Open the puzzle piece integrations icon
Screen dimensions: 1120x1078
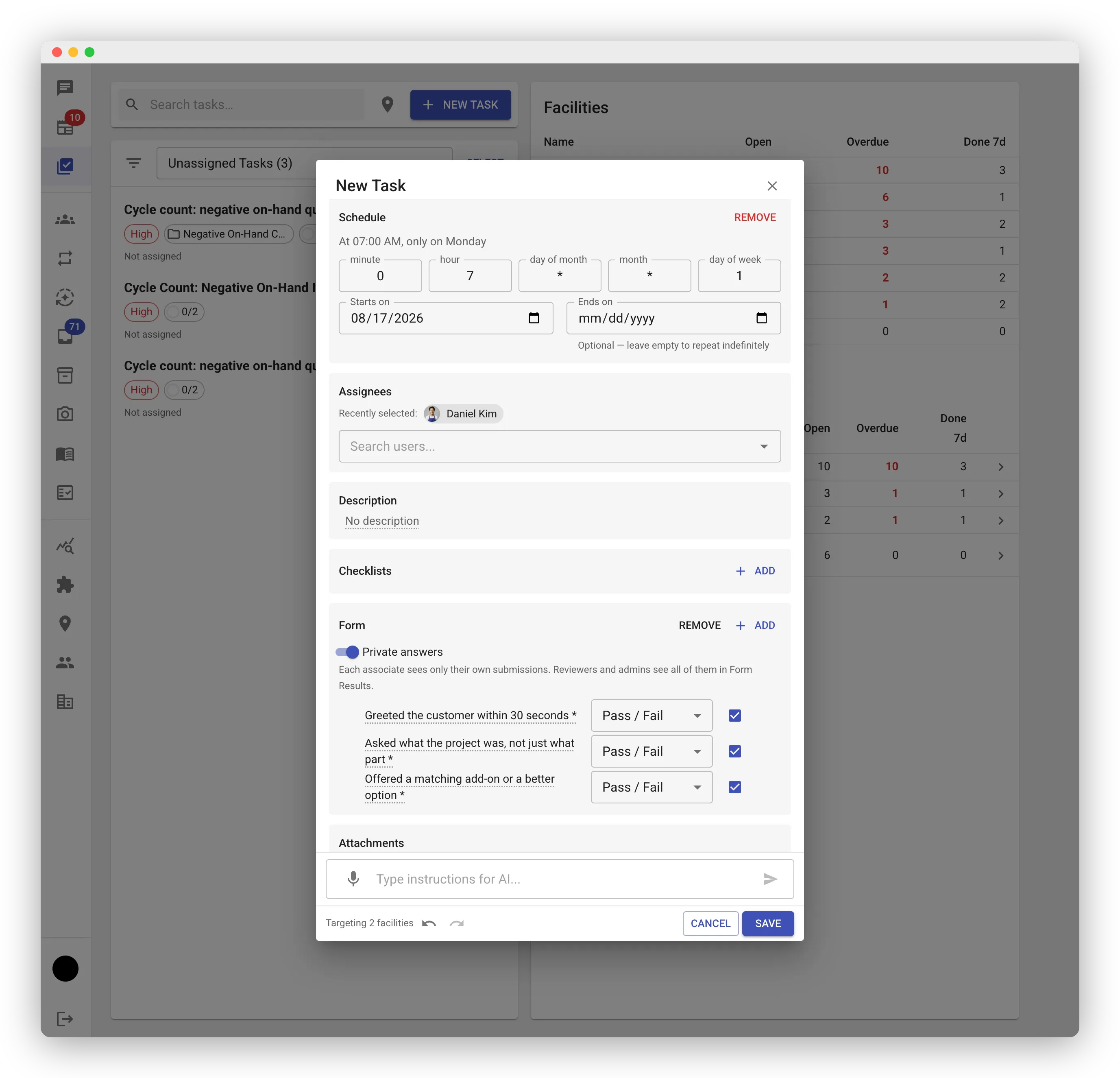click(x=65, y=584)
